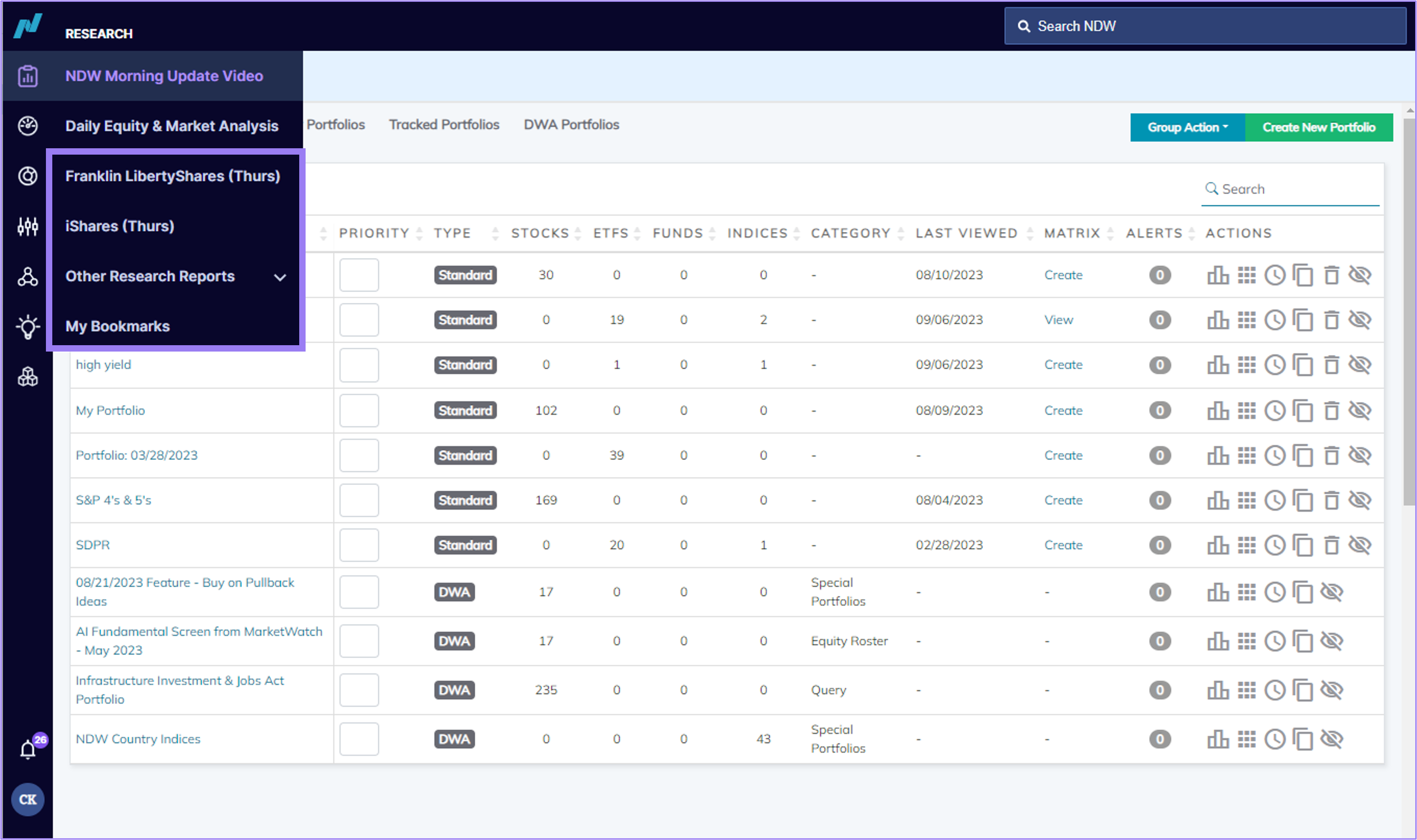Click the stacked cubes sidebar icon

[x=28, y=377]
